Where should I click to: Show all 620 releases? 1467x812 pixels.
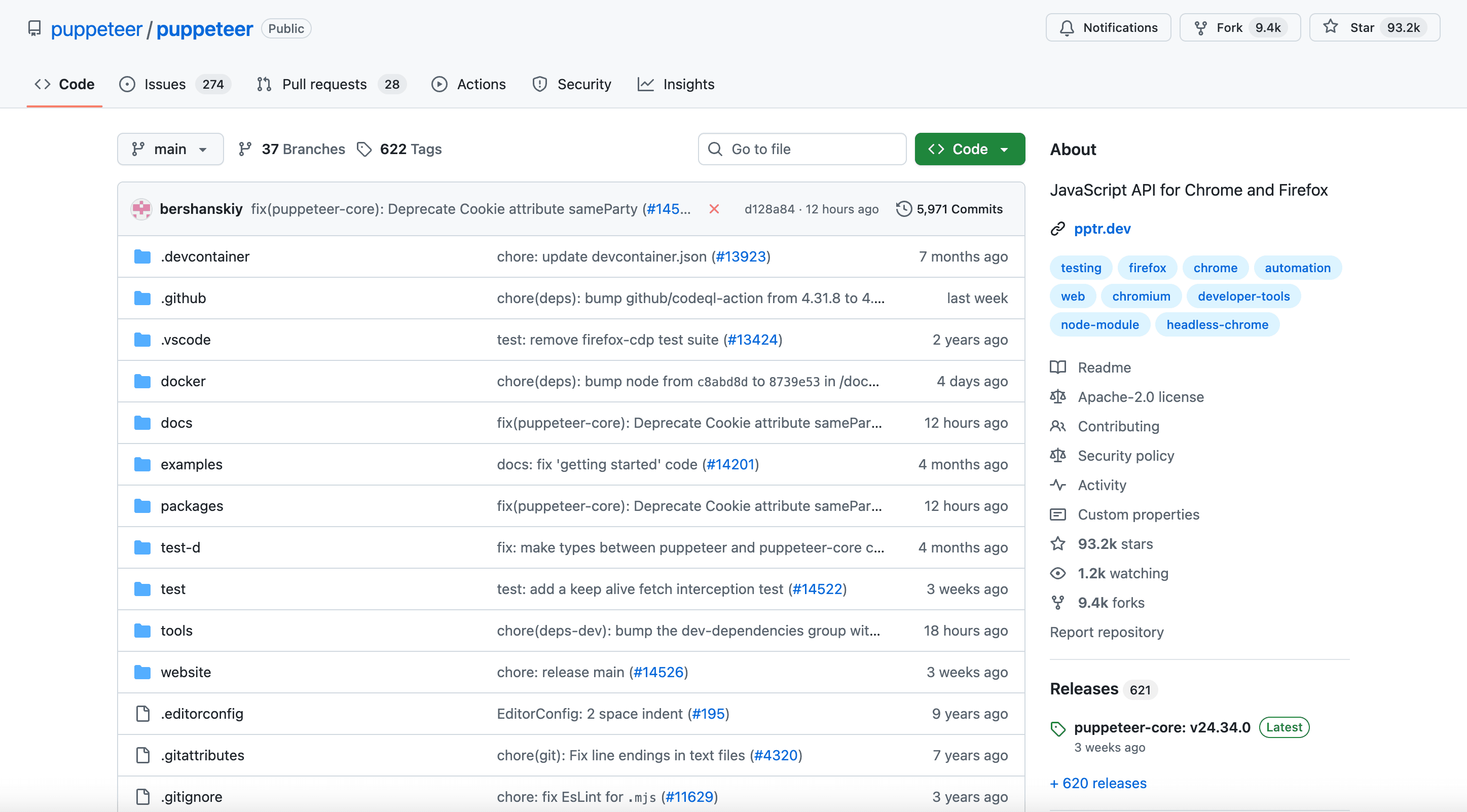coord(1098,783)
